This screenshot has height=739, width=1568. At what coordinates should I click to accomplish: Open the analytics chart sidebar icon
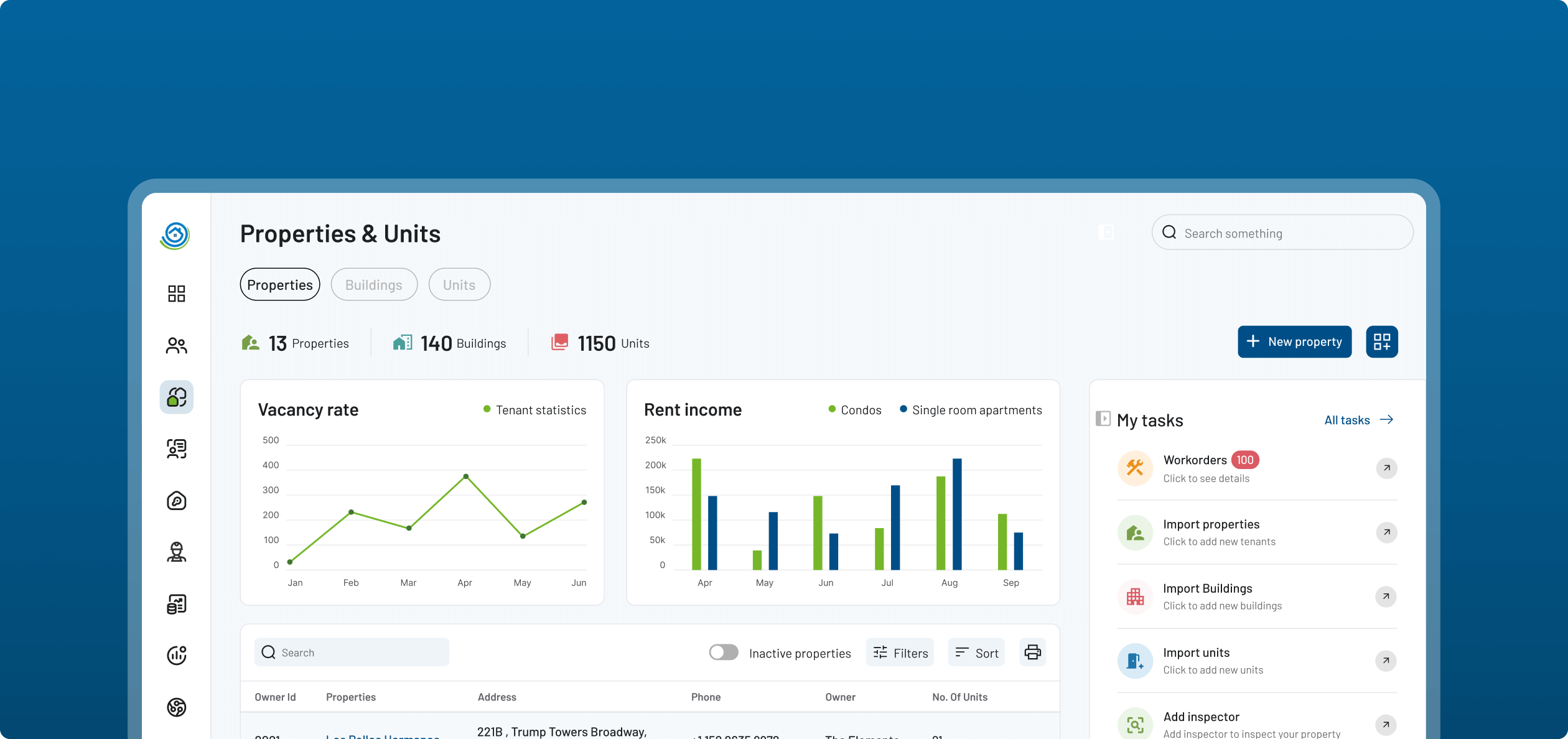click(x=177, y=655)
